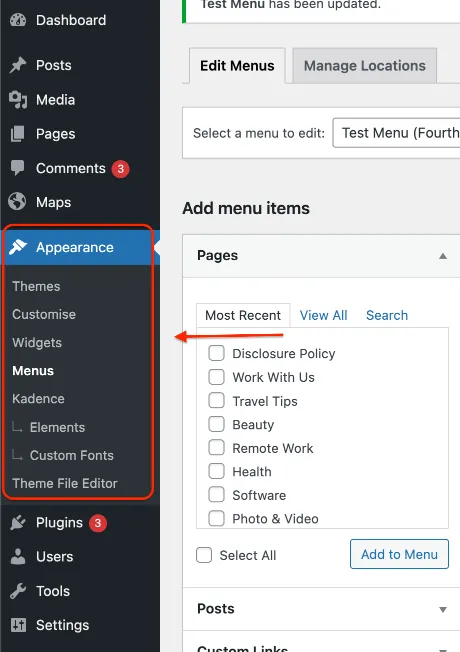Open the Select a menu to edit dropdown

pos(396,133)
